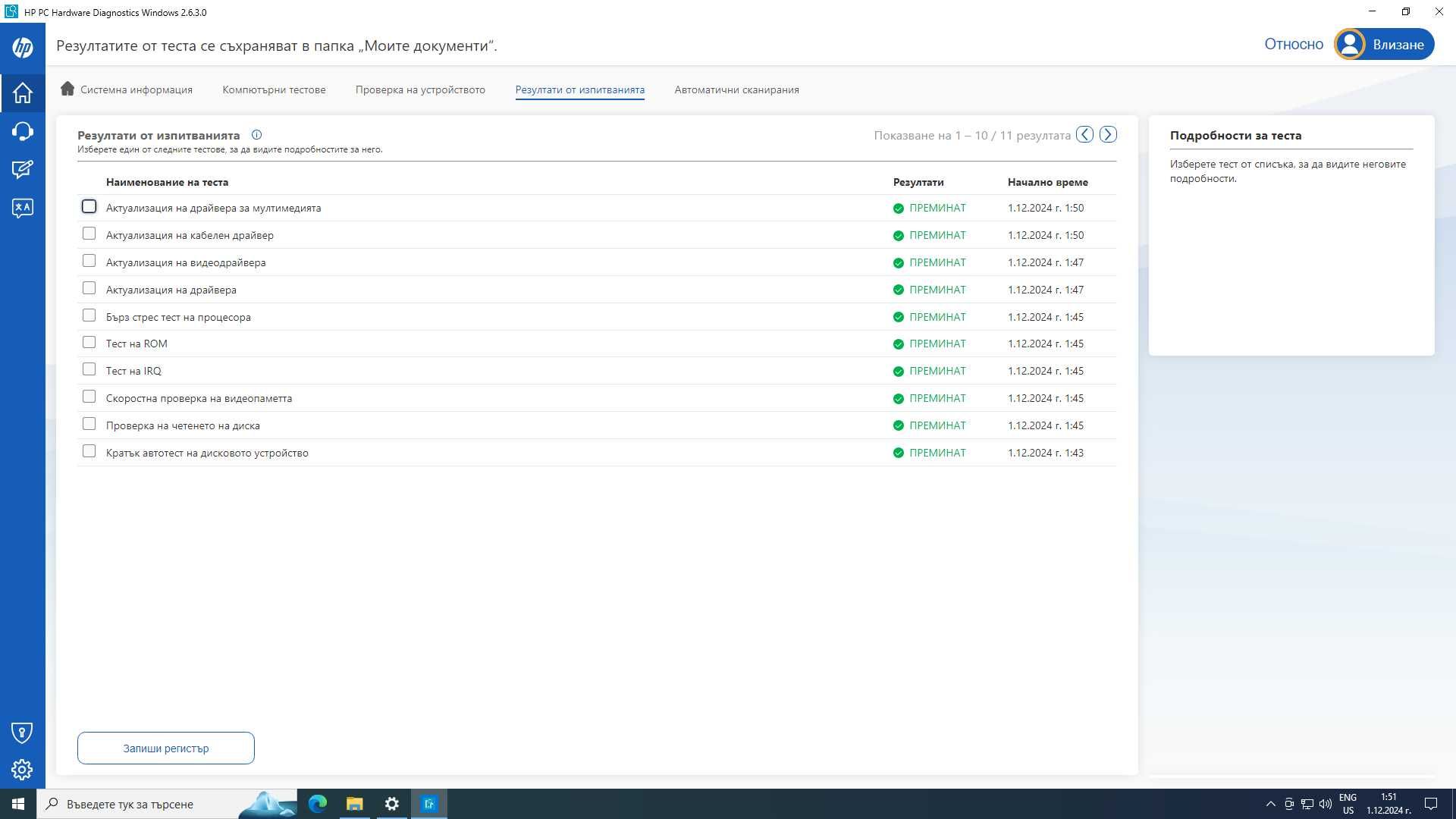
Task: Click HP Diagnostics taskbar icon
Action: 428,804
